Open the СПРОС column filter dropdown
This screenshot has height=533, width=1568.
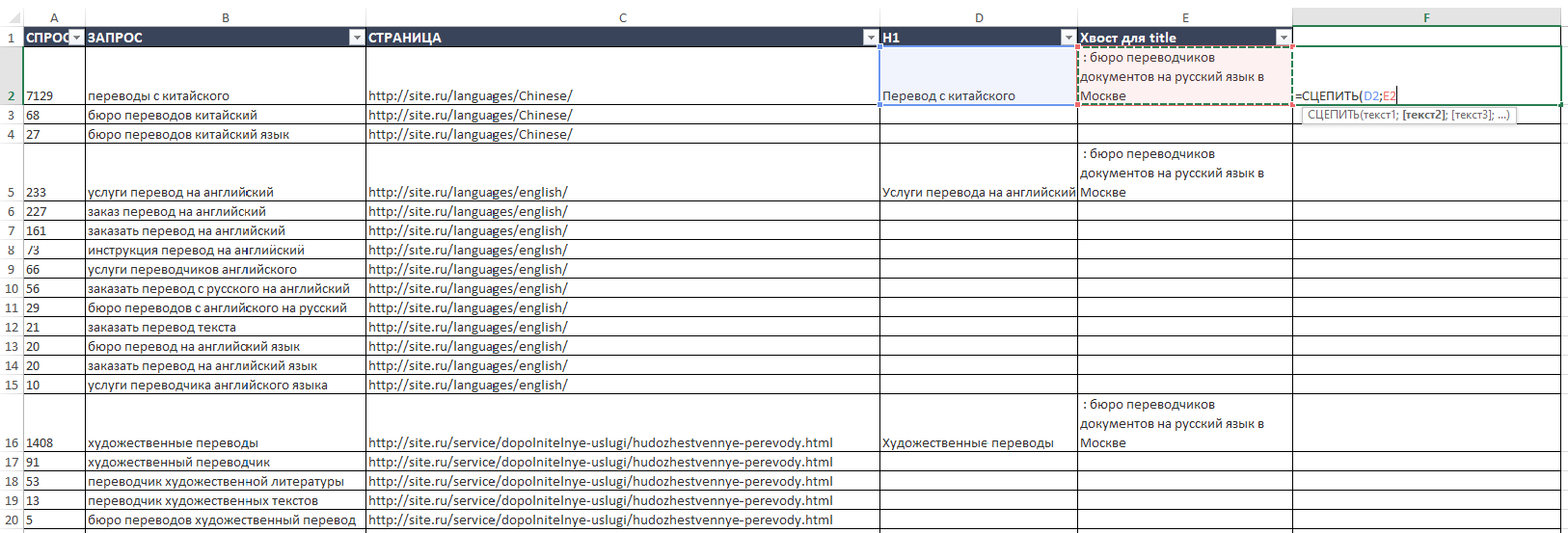click(x=76, y=38)
